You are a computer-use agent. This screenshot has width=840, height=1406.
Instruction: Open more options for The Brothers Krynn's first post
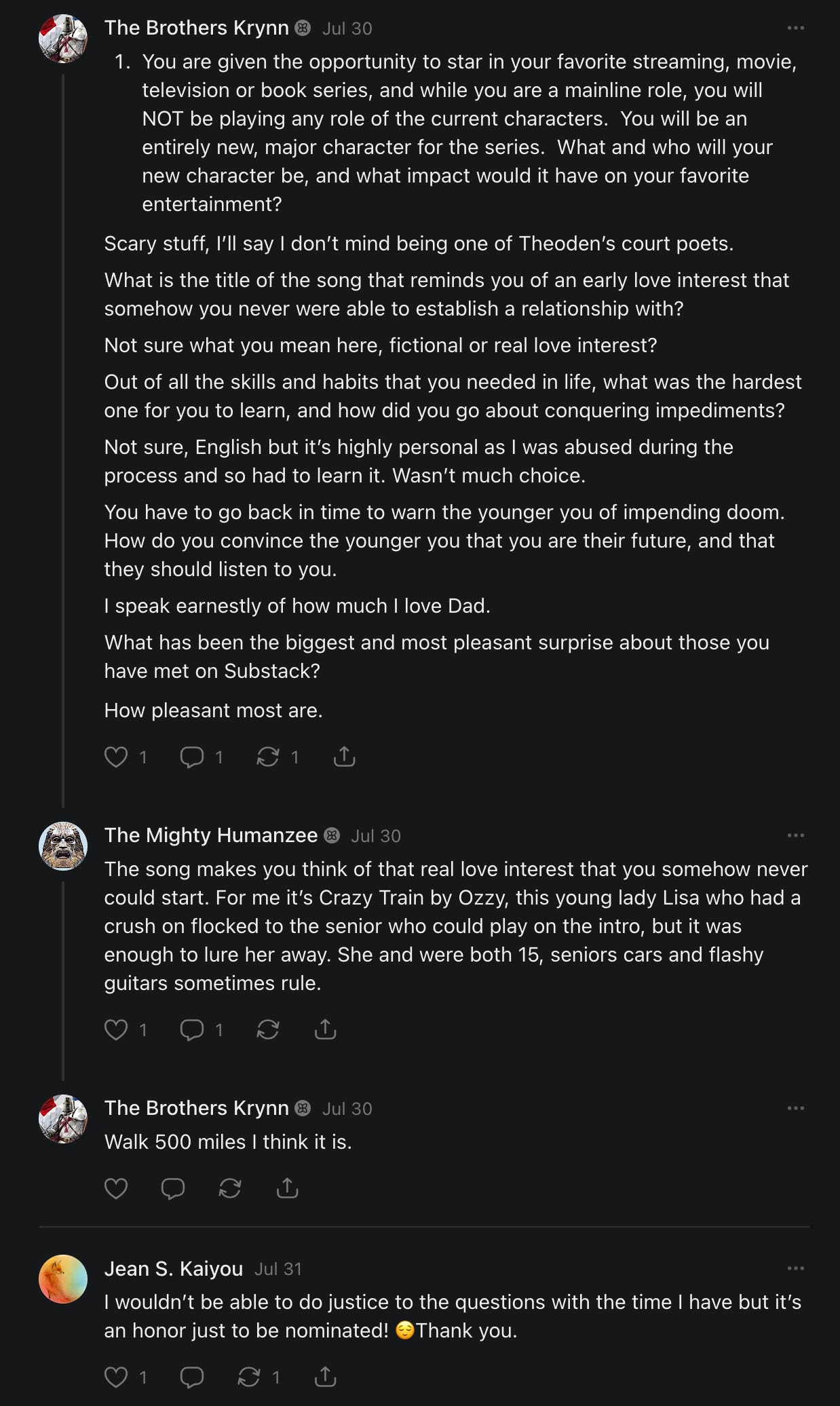pos(795,28)
